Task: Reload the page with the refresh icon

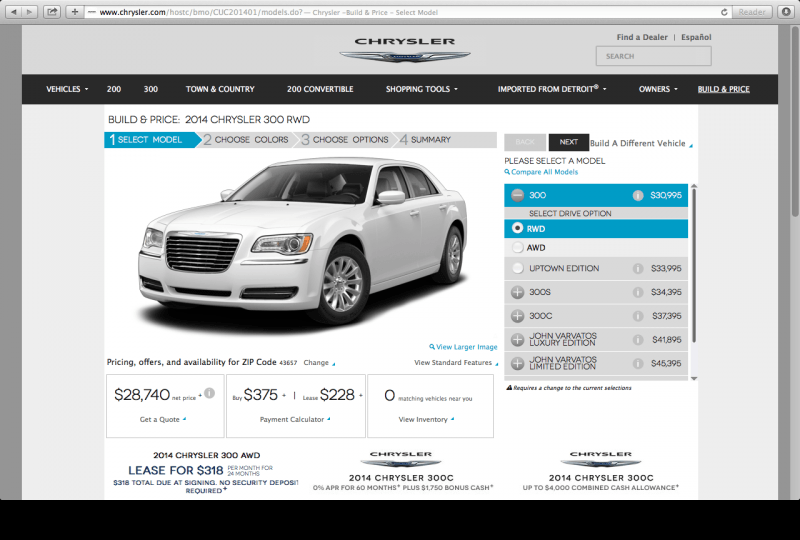Action: pos(724,12)
